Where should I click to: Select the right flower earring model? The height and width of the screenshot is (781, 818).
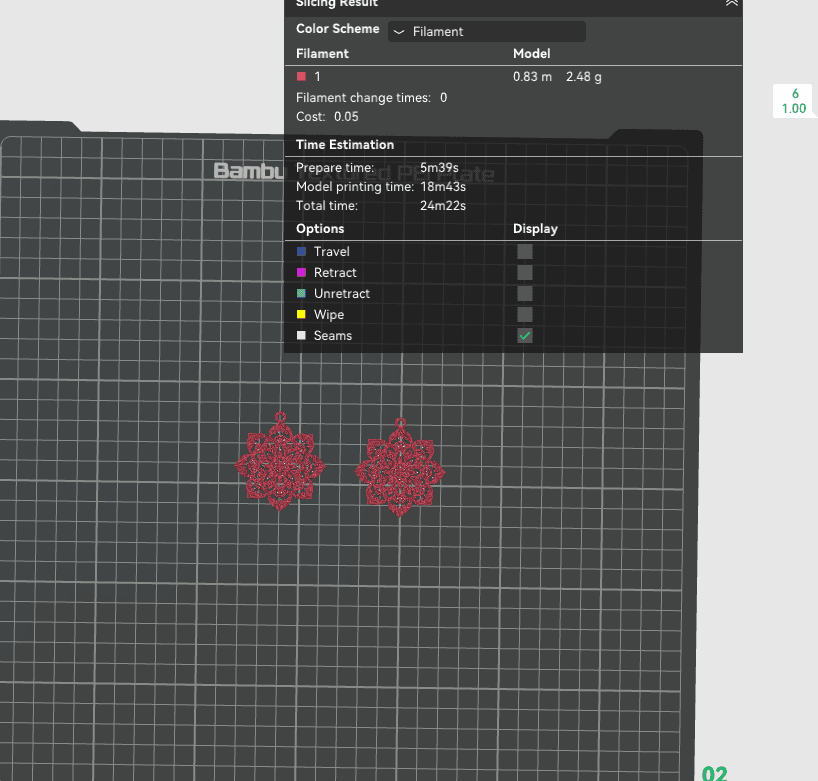point(400,467)
